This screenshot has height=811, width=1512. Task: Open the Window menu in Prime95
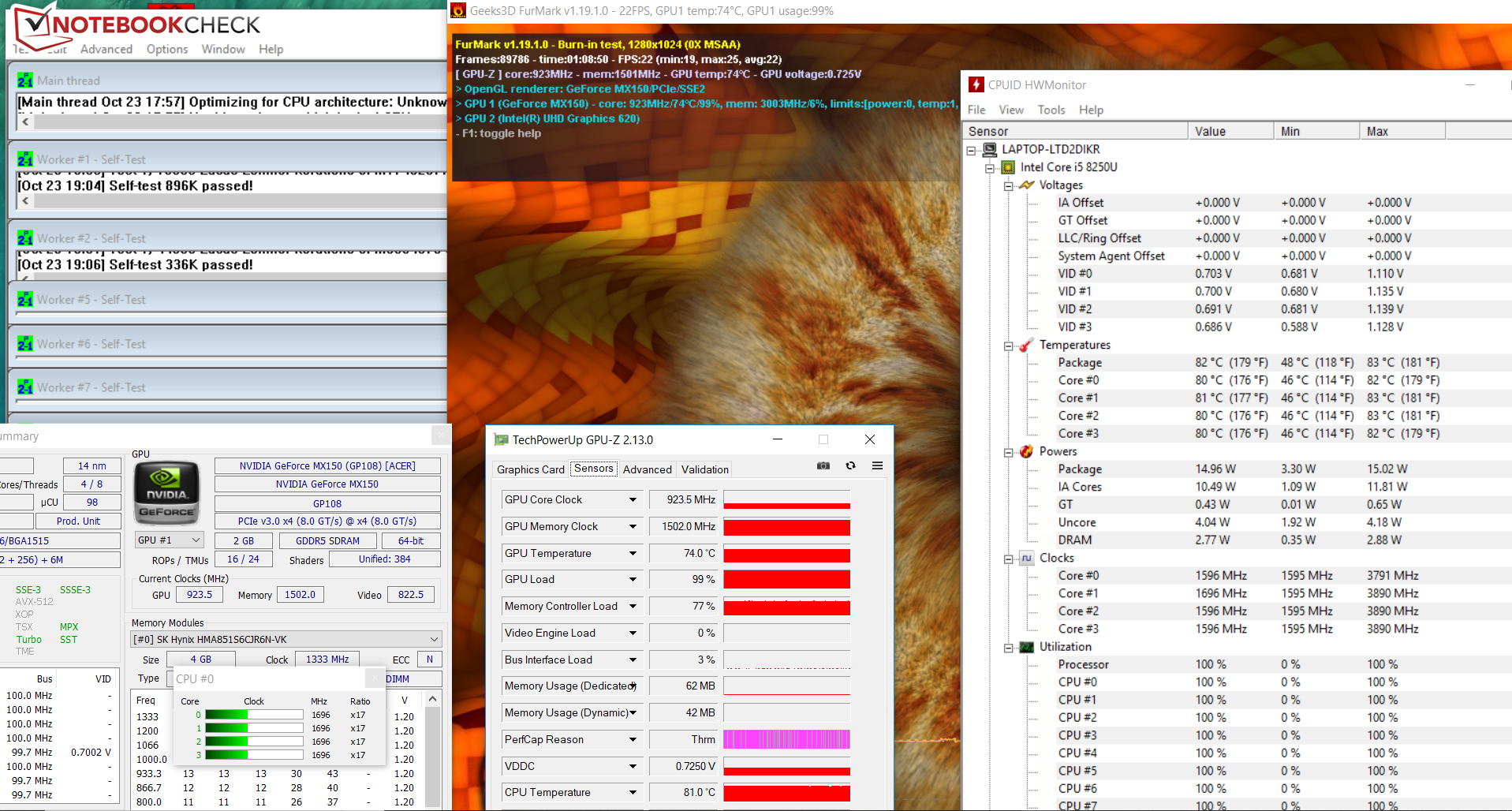tap(223, 49)
